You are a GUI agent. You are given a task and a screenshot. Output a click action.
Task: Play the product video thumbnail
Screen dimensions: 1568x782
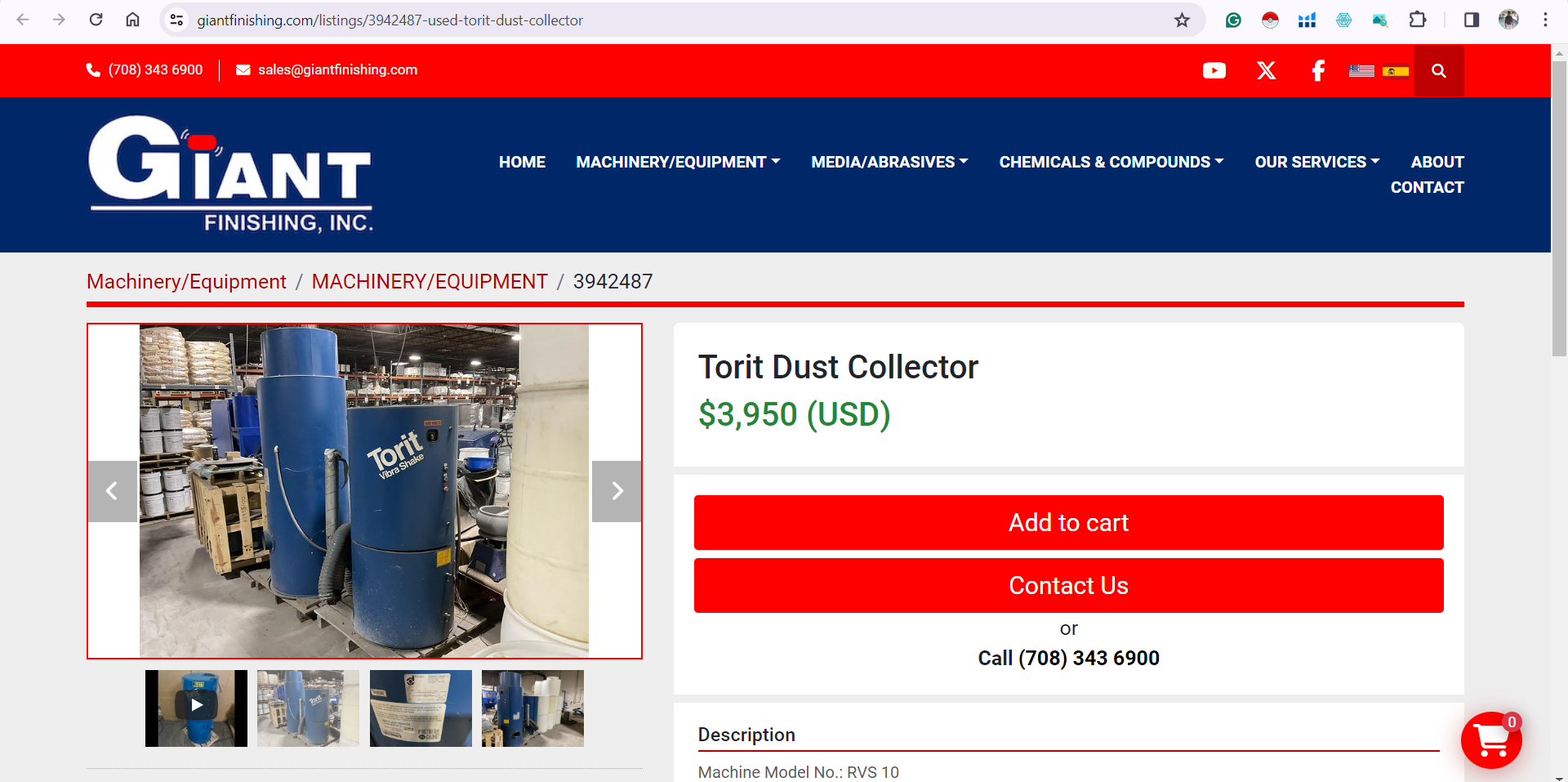tap(196, 708)
